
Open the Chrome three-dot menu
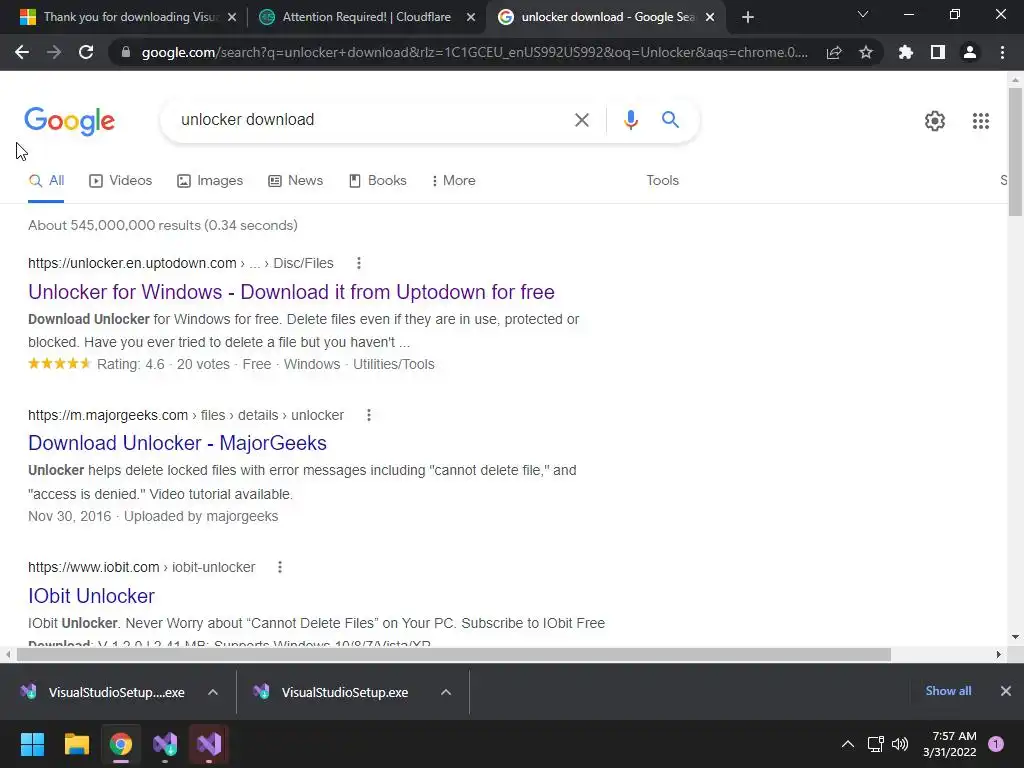1002,52
